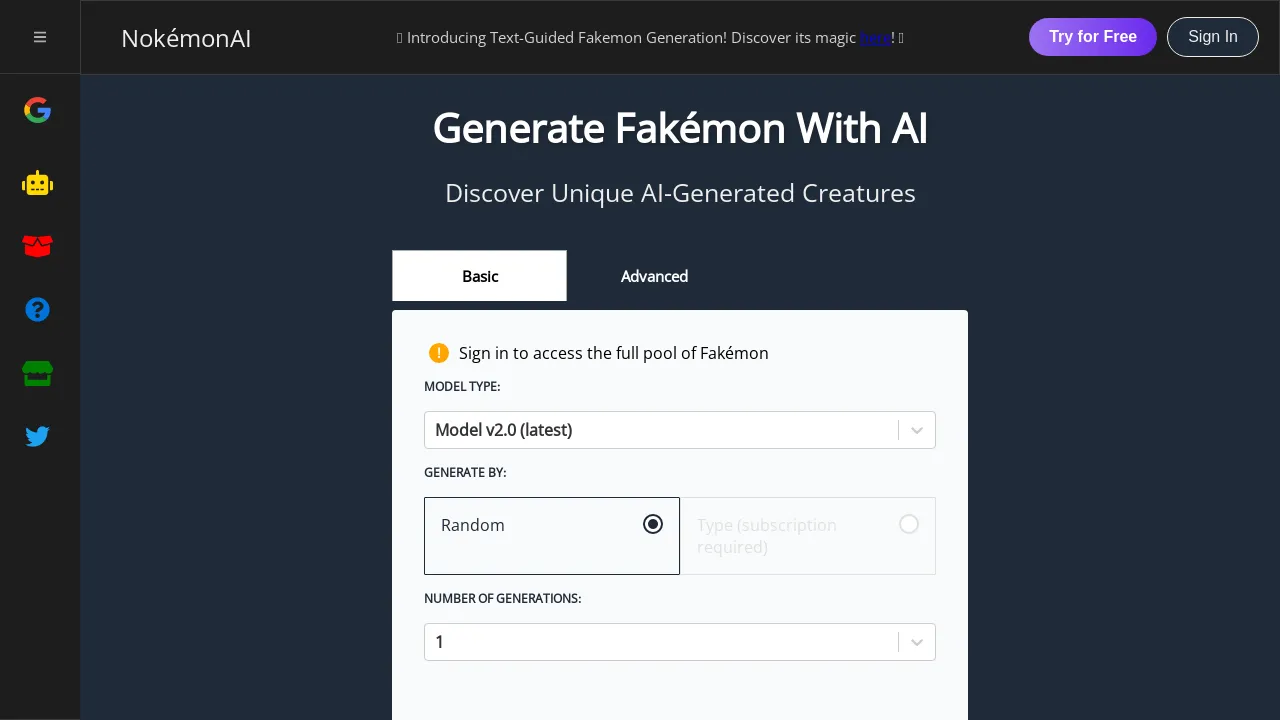The height and width of the screenshot is (720, 1280).
Task: Expand the Number of Generations dropdown
Action: [x=680, y=642]
